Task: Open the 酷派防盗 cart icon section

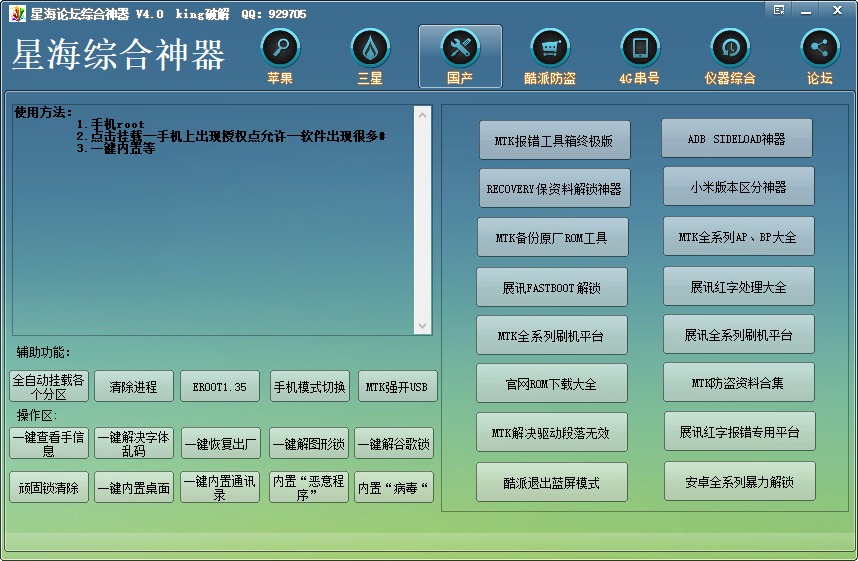Action: (550, 56)
